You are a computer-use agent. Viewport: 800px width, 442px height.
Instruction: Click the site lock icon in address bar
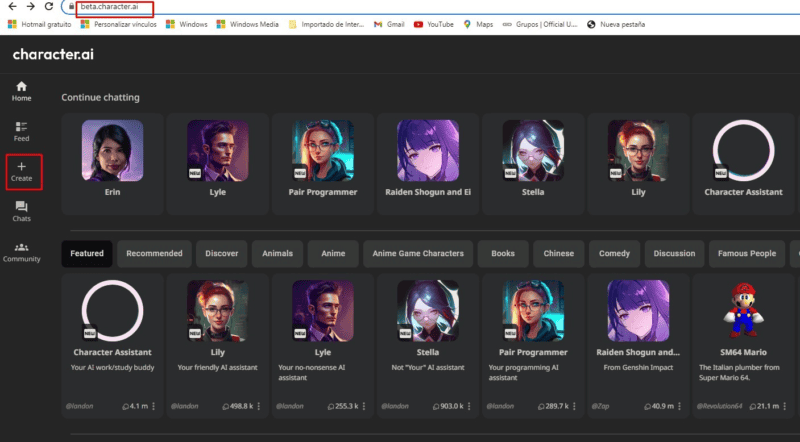click(71, 7)
